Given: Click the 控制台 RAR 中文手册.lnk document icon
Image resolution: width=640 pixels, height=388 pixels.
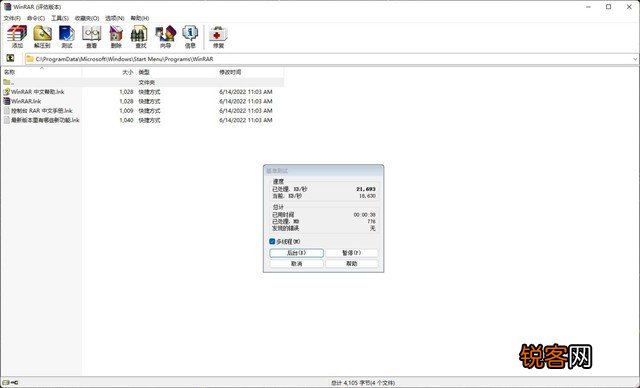Looking at the screenshot, I should [7, 111].
